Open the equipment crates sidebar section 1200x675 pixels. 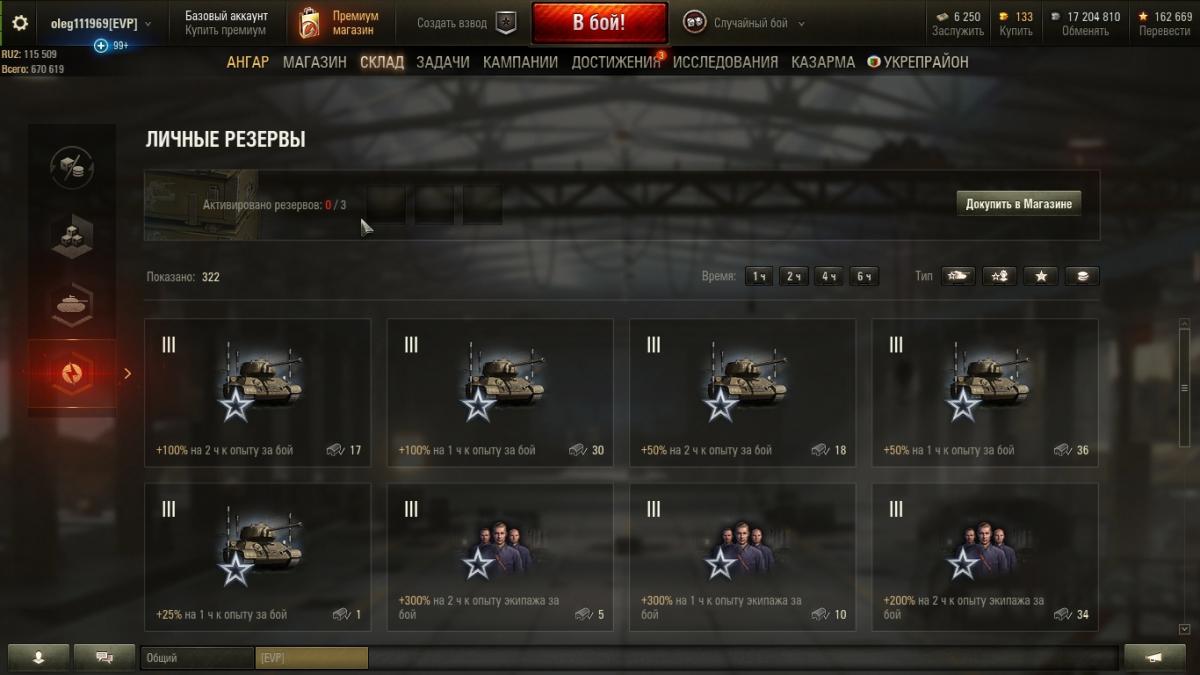pos(72,236)
